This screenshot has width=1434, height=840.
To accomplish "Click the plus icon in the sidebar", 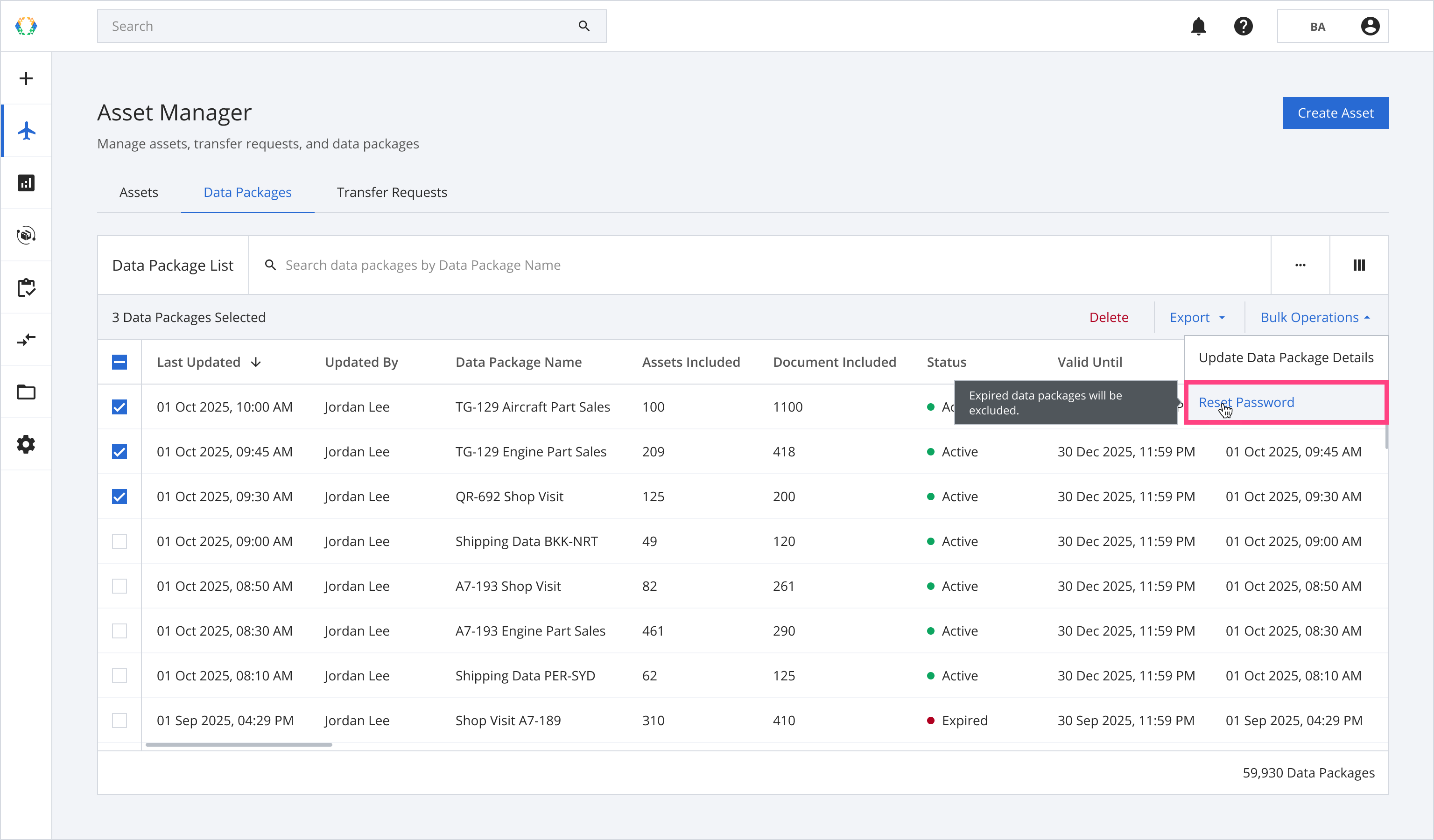I will pos(26,78).
